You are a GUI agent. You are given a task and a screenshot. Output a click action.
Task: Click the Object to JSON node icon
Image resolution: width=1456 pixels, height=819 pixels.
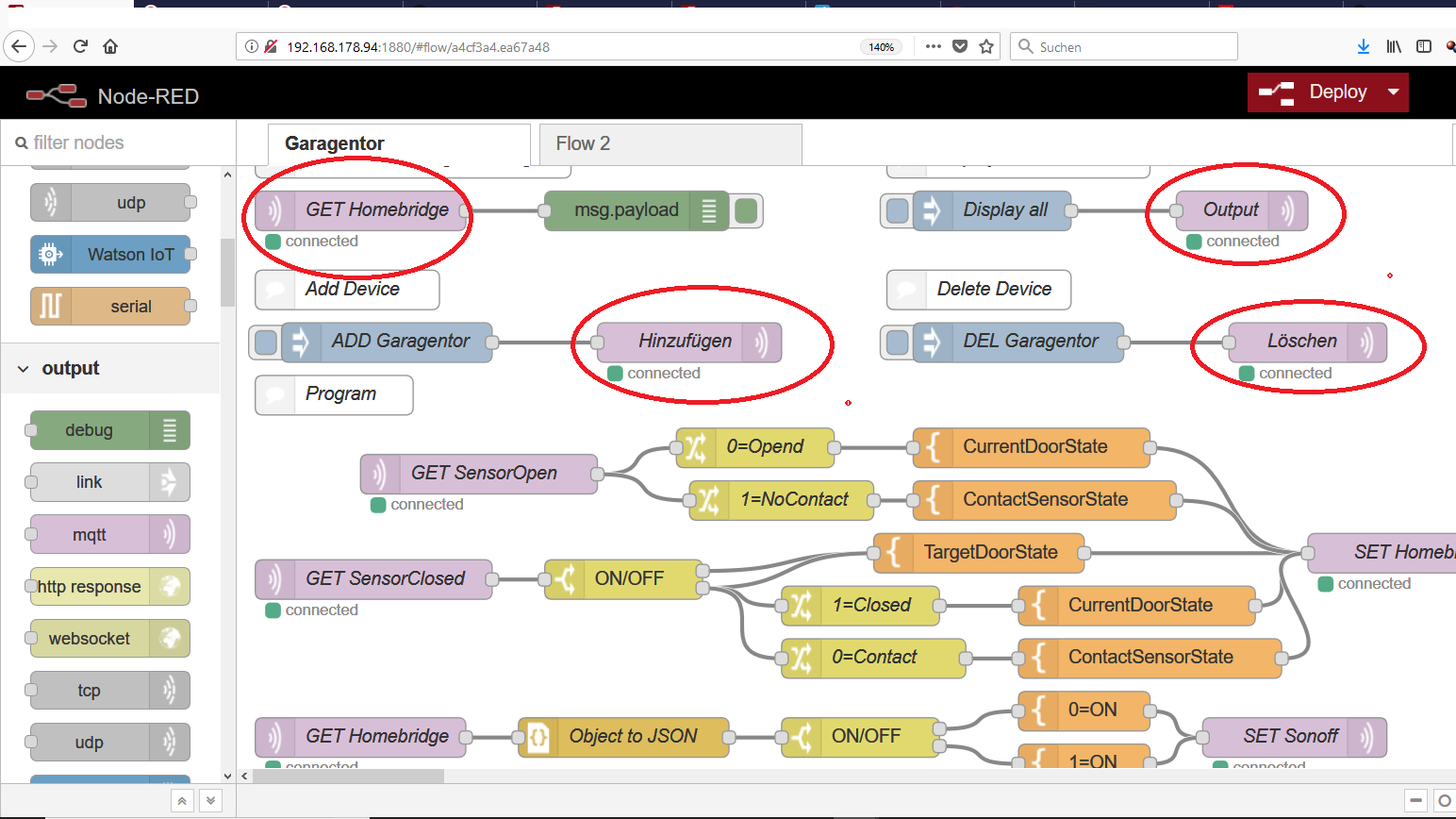(538, 737)
